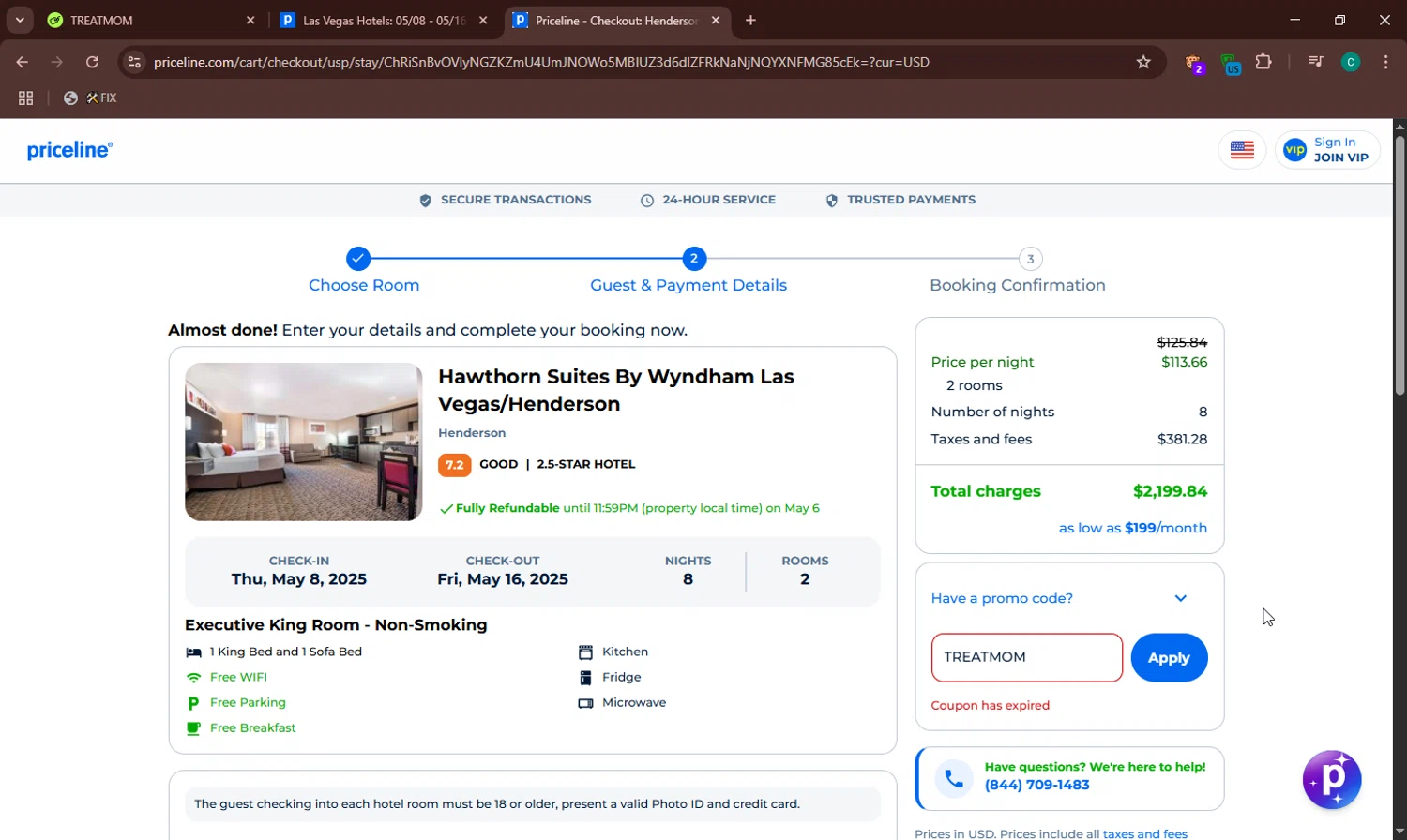This screenshot has height=840, width=1407.
Task: Click the Priceline logo
Action: pos(69,150)
